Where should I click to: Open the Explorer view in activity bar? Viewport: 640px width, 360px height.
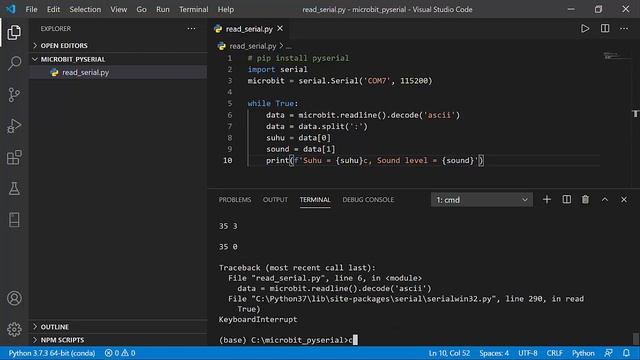point(14,32)
